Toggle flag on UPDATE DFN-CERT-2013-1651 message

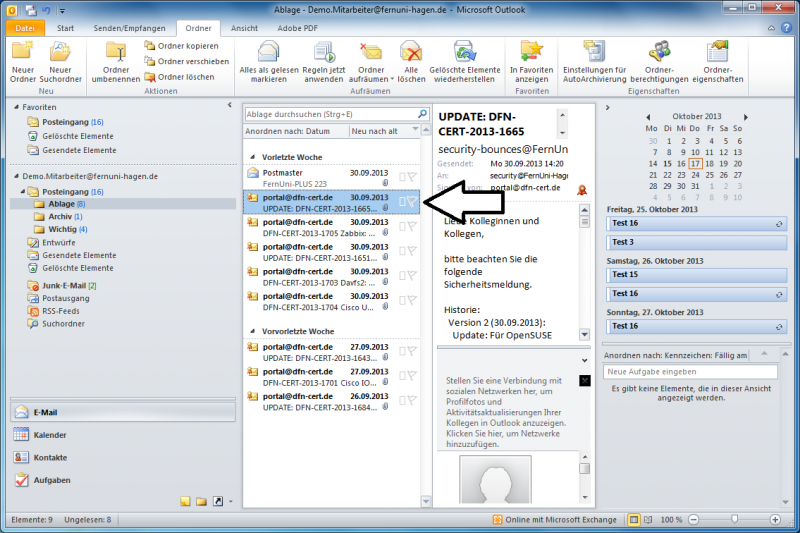[x=412, y=251]
